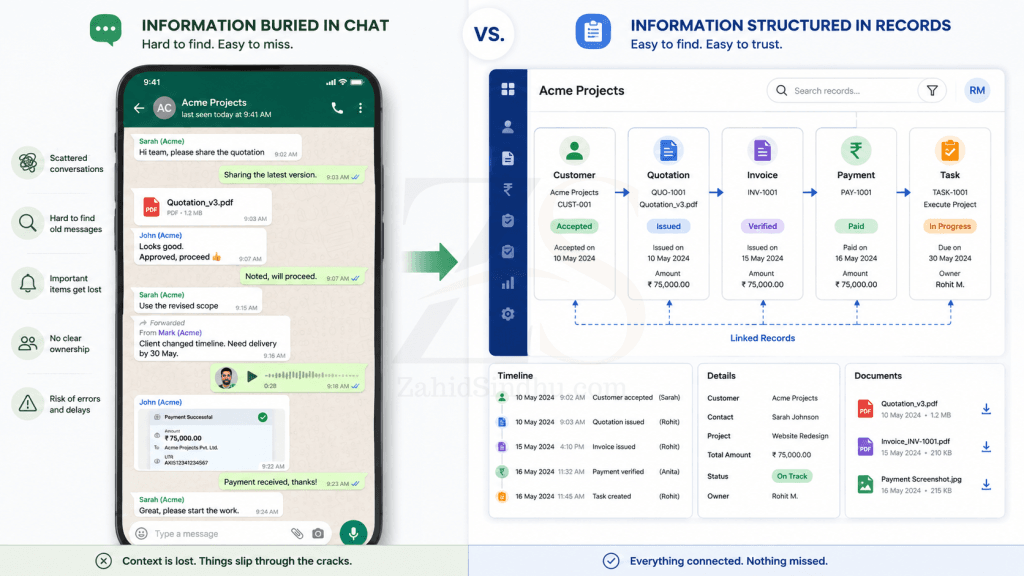Viewport: 1024px width, 576px height.
Task: Click the On Track status badge
Action: (792, 476)
